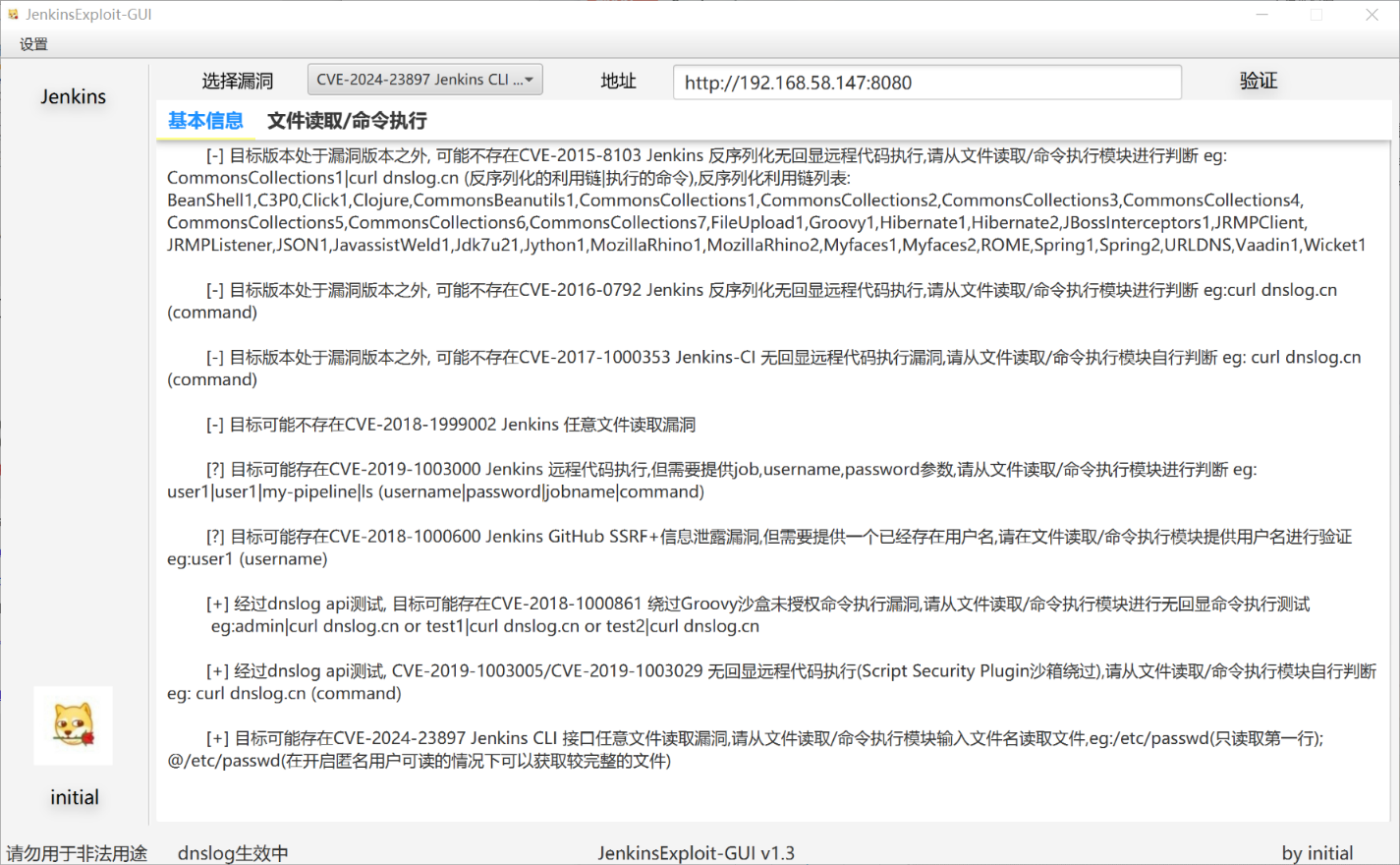1400x865 pixels.
Task: Click the CVE-2015-8103 result line
Action: (716, 155)
